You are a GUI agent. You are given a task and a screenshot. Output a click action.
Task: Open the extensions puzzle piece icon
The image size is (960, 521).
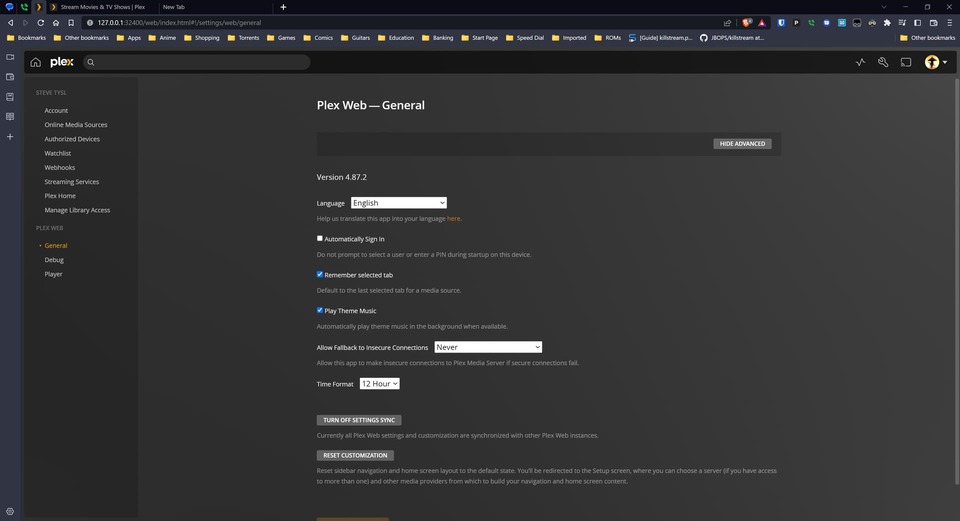[x=887, y=23]
